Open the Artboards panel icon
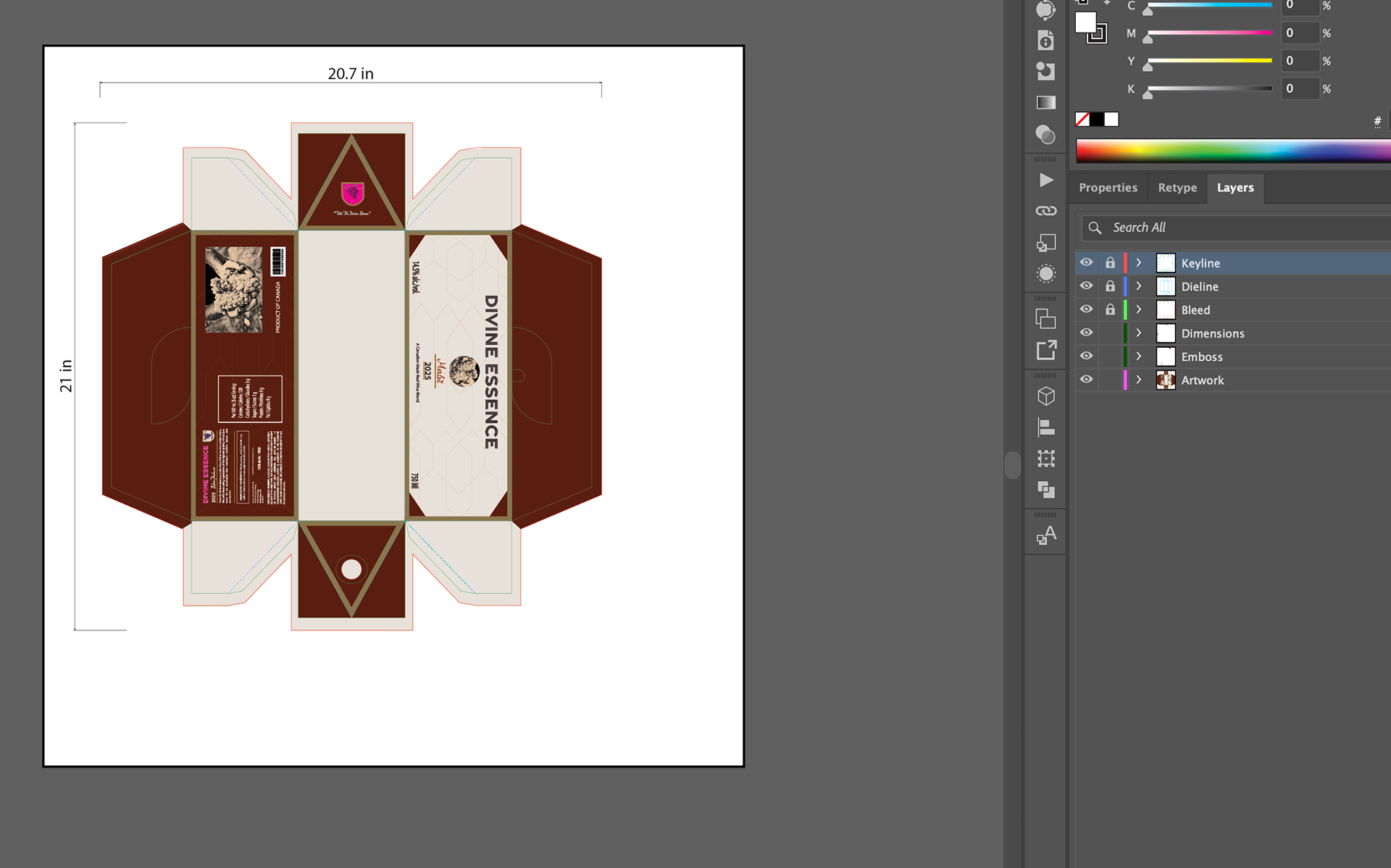 [1046, 243]
